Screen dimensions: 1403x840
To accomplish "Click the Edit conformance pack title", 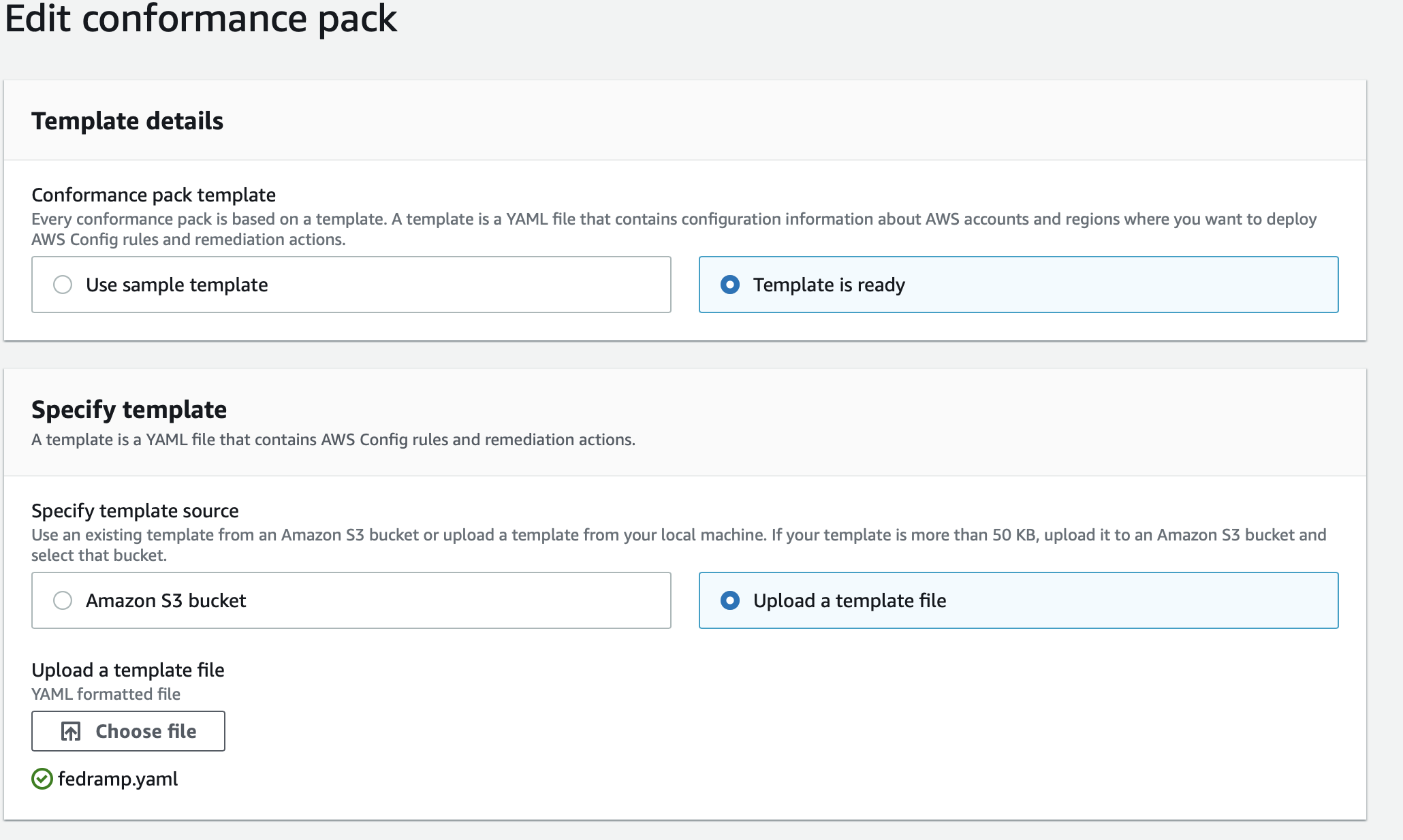I will tap(201, 18).
